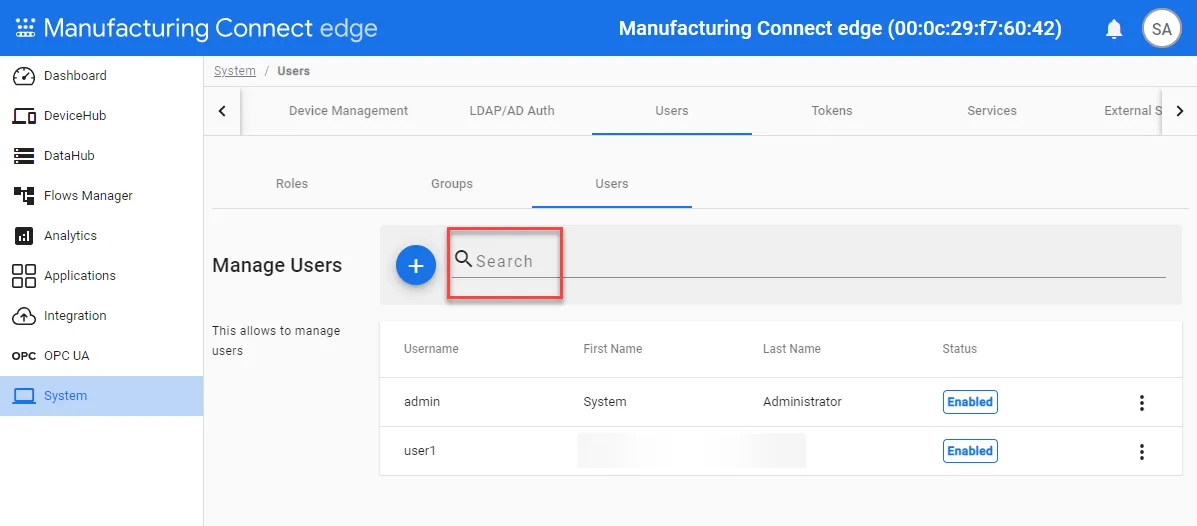Viewport: 1197px width, 526px height.
Task: Open the Services tab
Action: [x=992, y=111]
